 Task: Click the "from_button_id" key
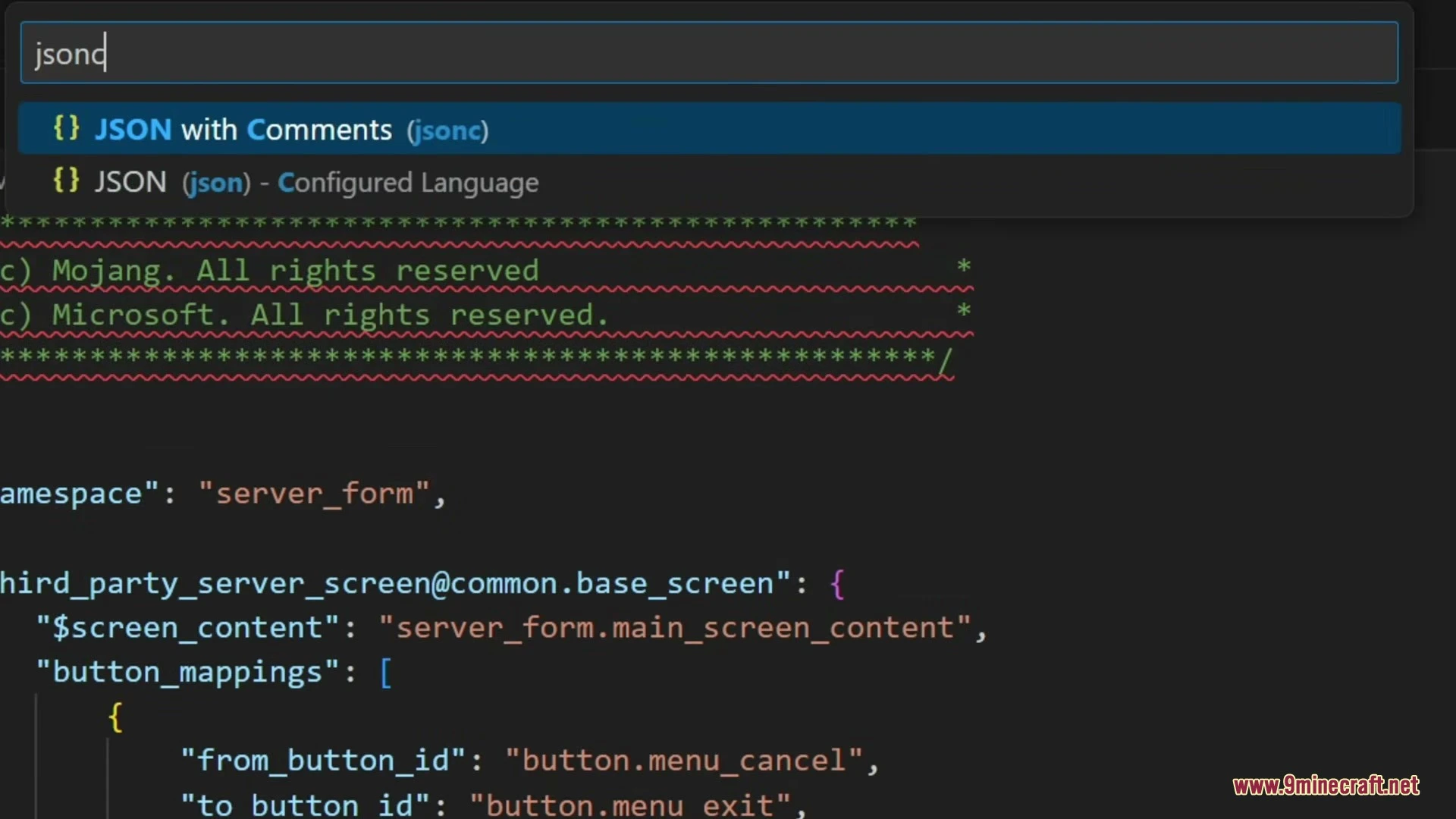click(x=323, y=761)
